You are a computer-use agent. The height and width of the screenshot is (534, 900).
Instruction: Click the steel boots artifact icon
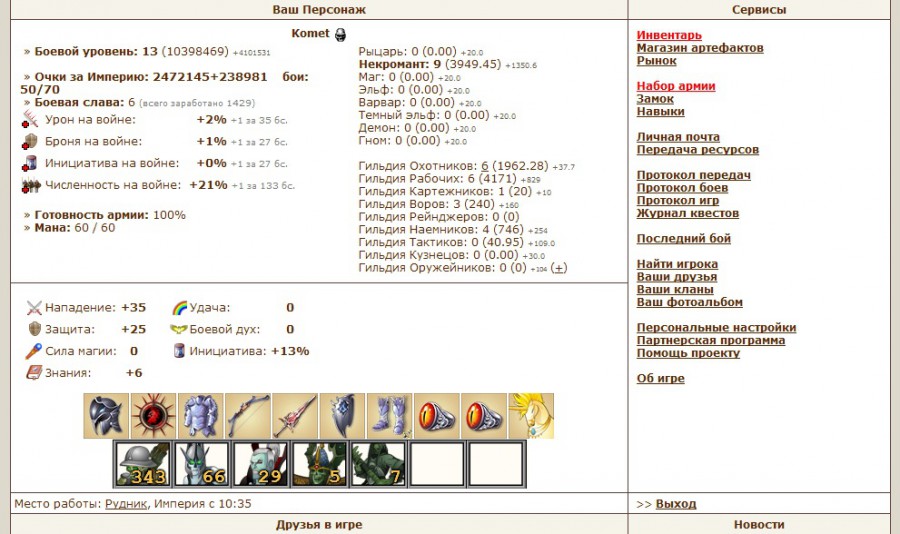click(390, 416)
